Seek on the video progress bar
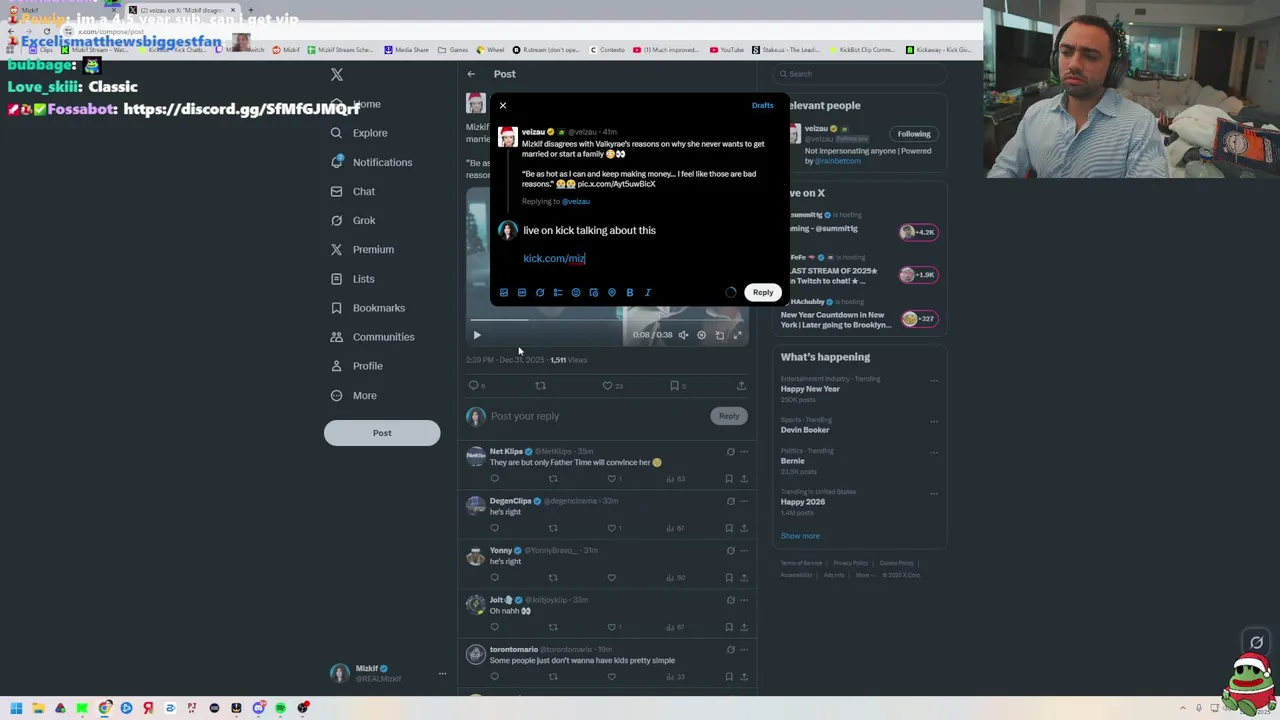The image size is (1280, 720). [x=608, y=320]
